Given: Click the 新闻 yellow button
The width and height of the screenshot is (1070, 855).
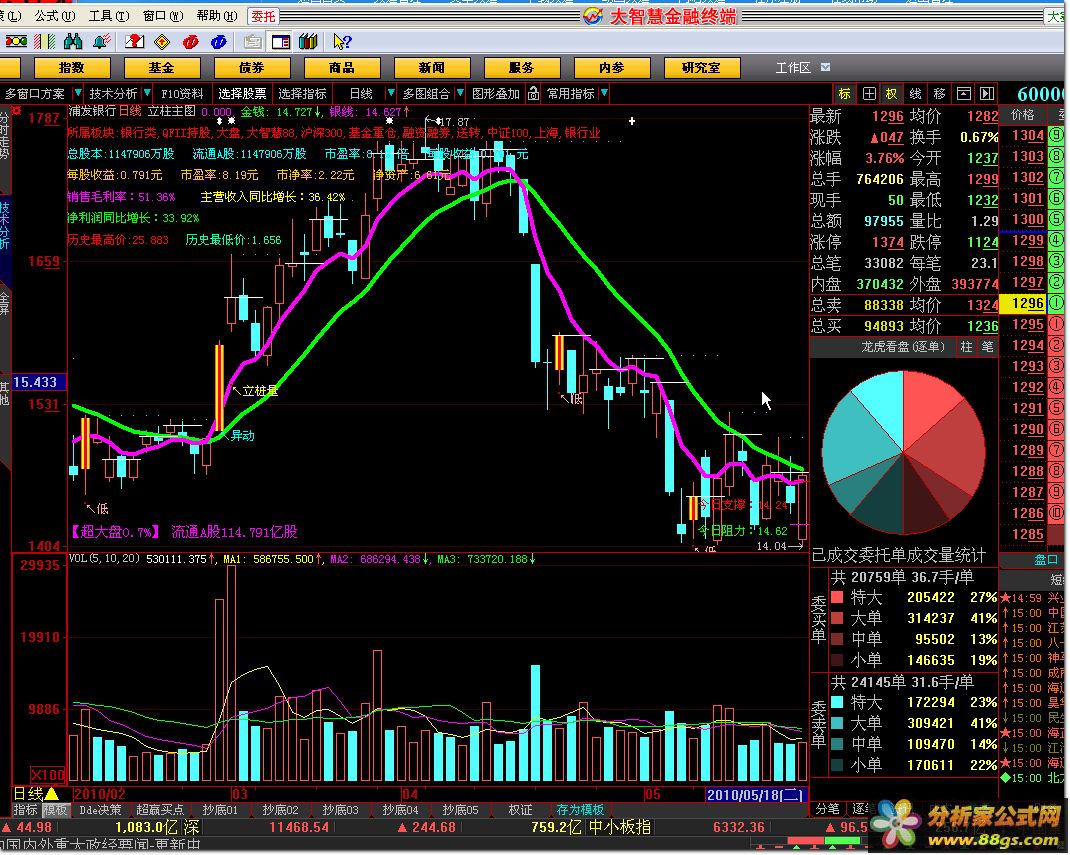Looking at the screenshot, I should [x=432, y=68].
